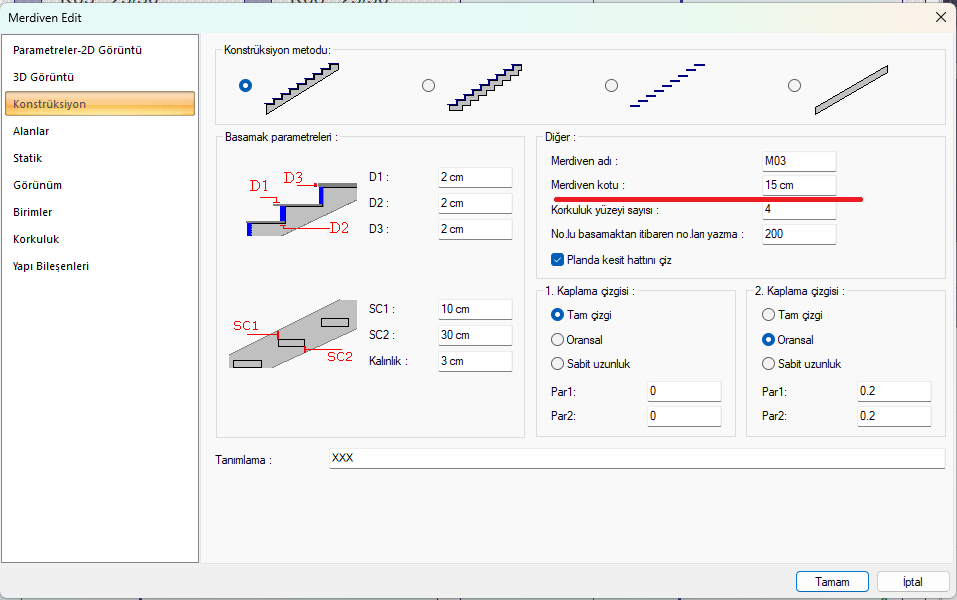Click the "Tanımlama :" label
Screen dimensions: 957x600
(x=243, y=460)
